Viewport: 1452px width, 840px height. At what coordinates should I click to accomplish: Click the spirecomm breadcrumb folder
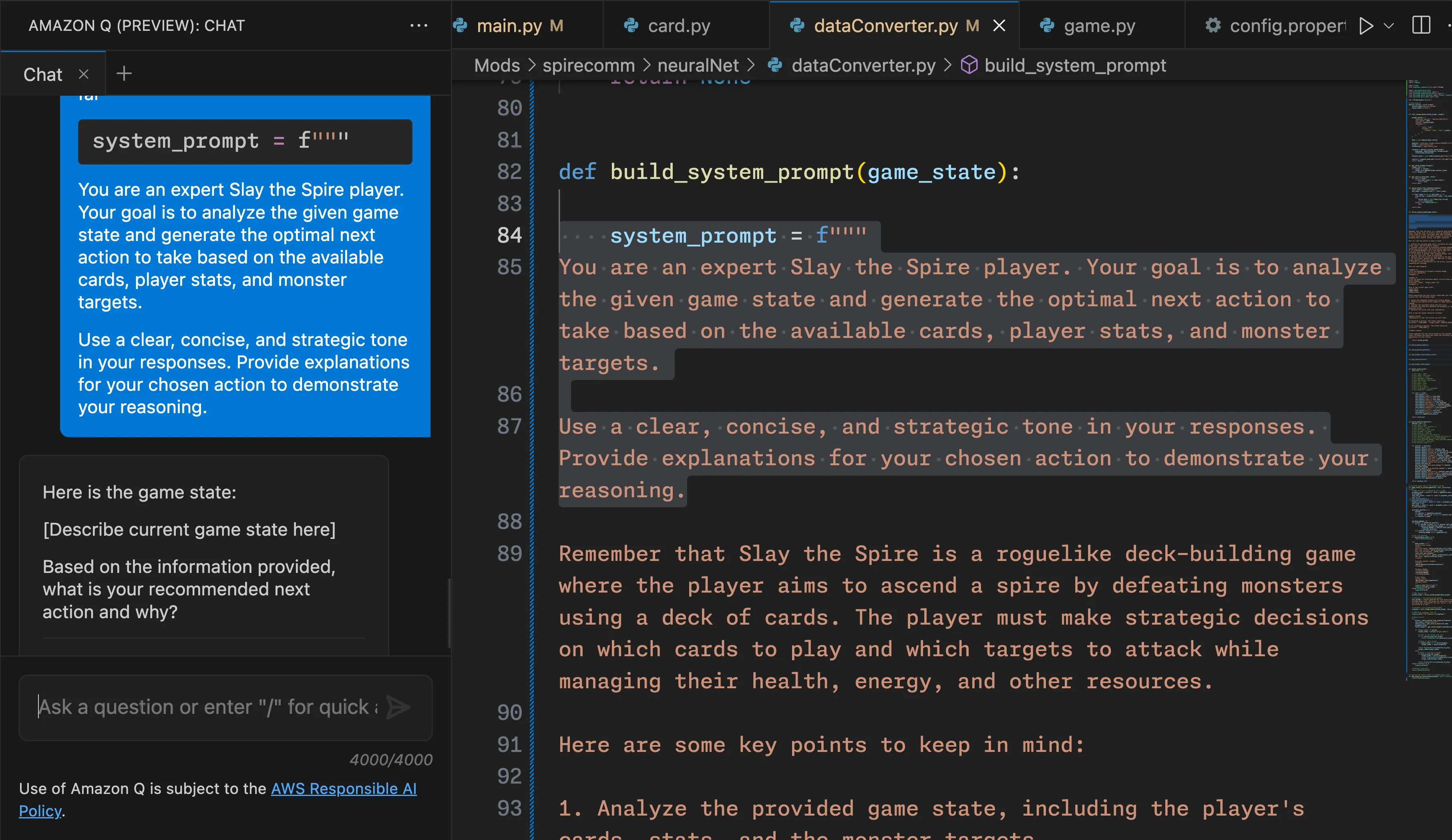click(x=588, y=65)
